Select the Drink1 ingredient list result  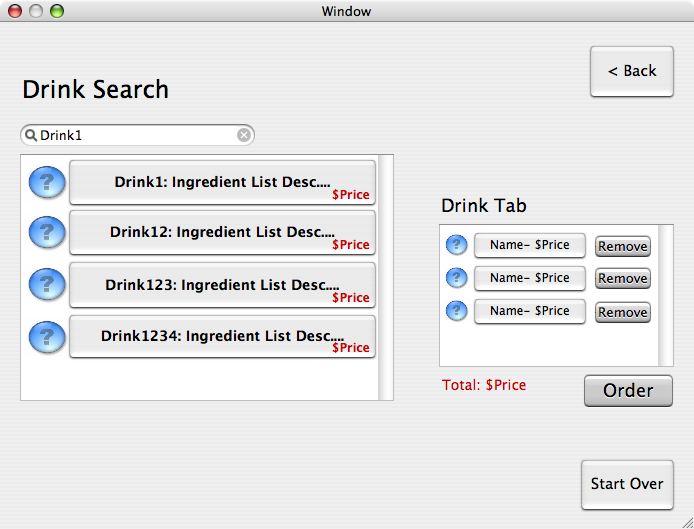coord(222,183)
